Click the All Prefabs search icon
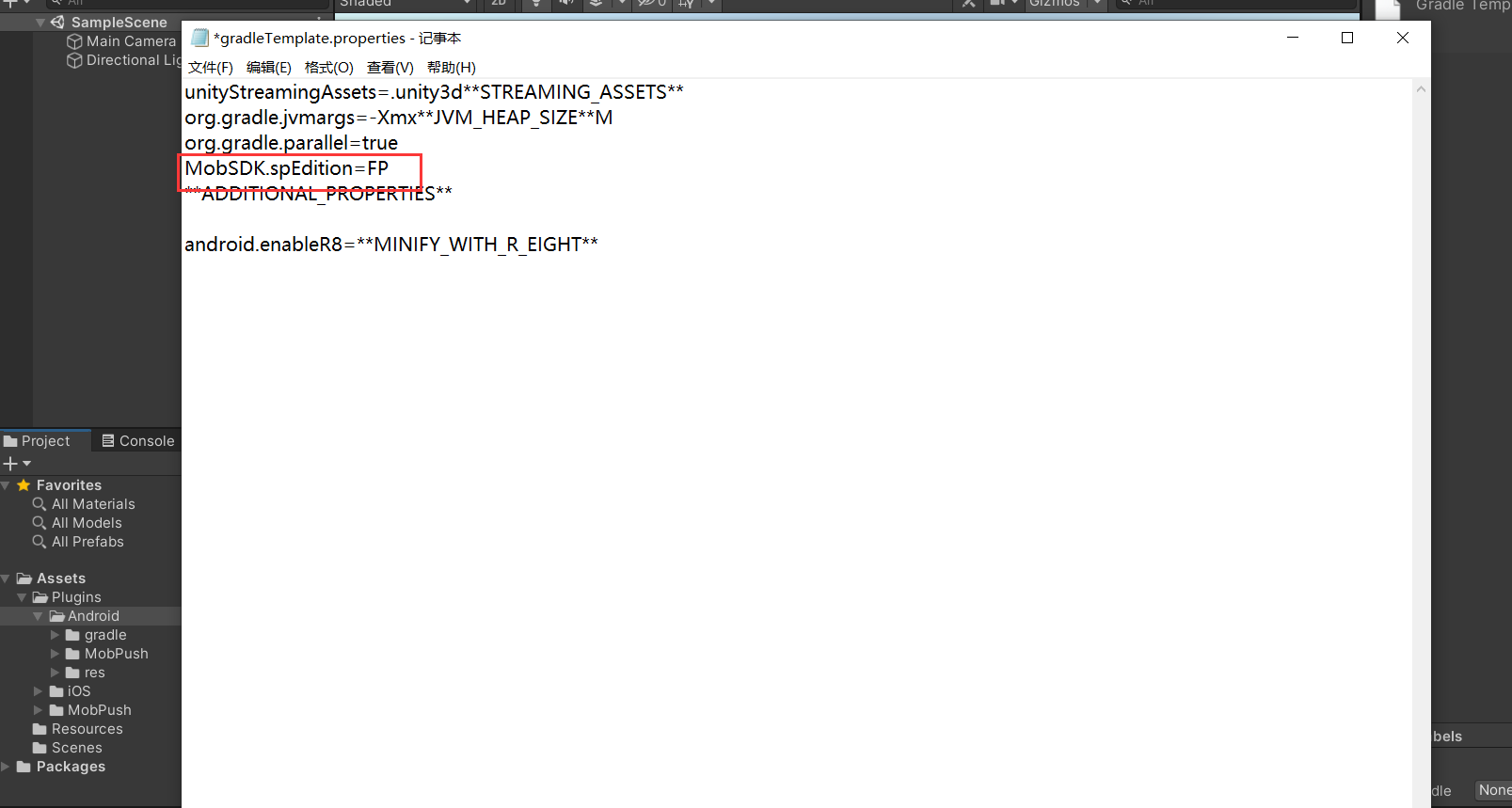The width and height of the screenshot is (1512, 808). pyautogui.click(x=40, y=542)
